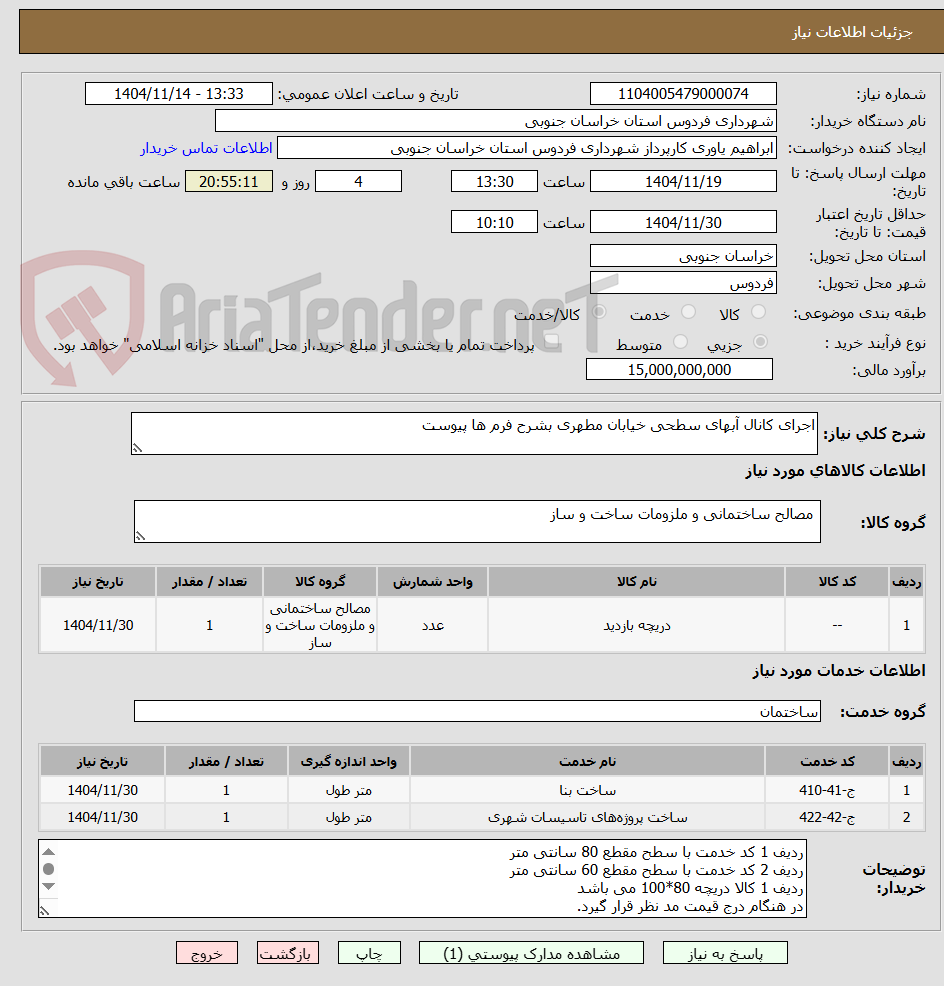944x986 pixels.
Task: Click the validity time field 10:10
Action: 494,222
